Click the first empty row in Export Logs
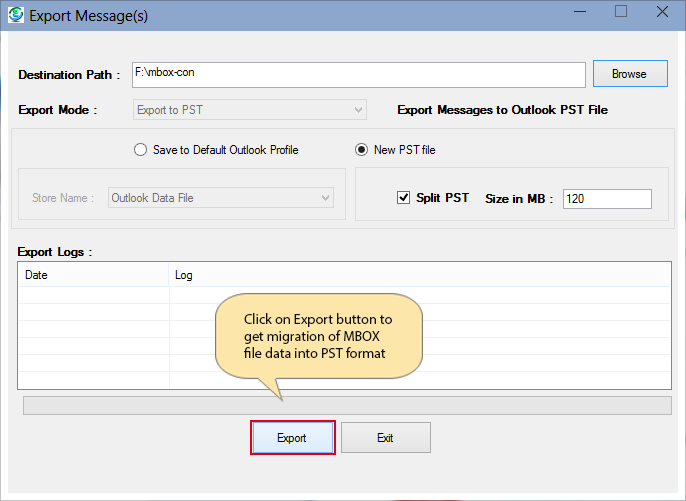 tap(100, 295)
